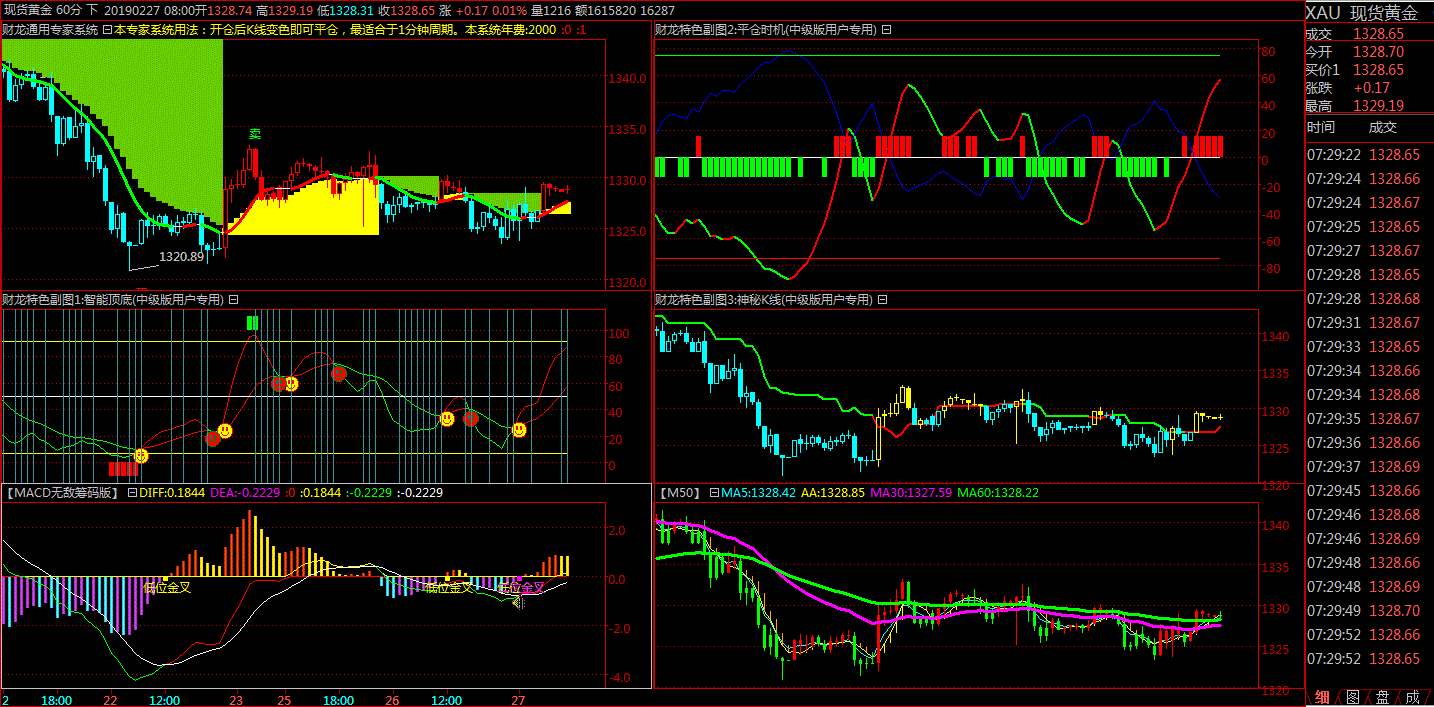The width and height of the screenshot is (1434, 707).
Task: Click the AA:1328.85 readout
Action: pyautogui.click(x=835, y=493)
